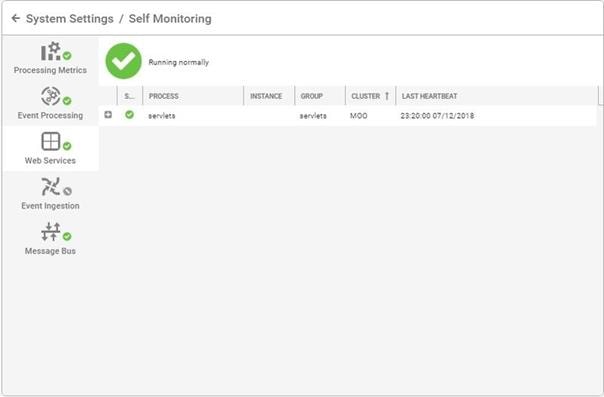Select the Processing Metrics label
Screen dimensions: 604x397
pos(50,70)
